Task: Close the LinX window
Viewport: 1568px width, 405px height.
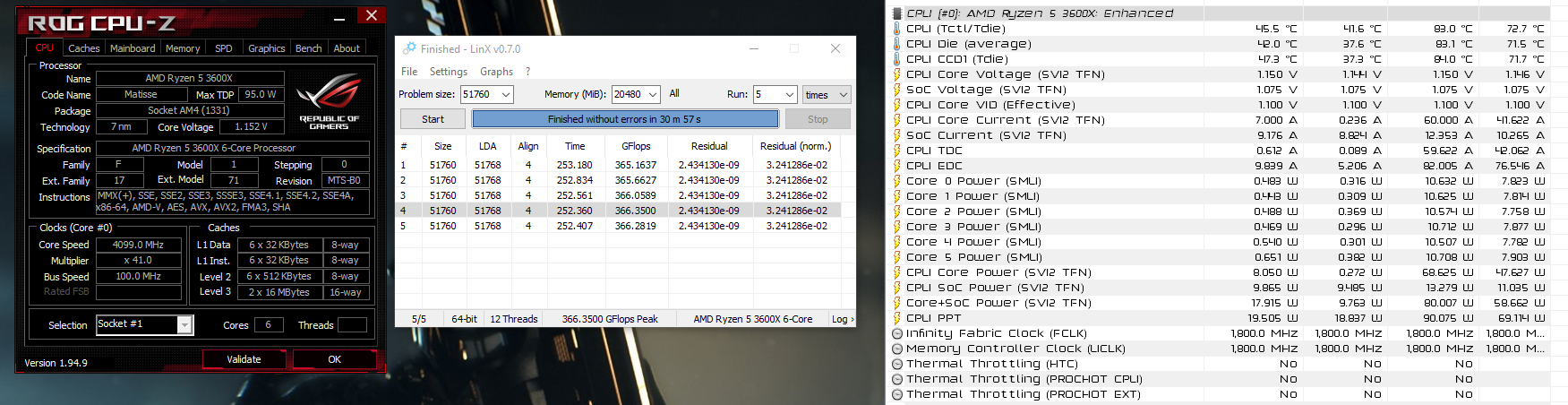Action: (835, 48)
